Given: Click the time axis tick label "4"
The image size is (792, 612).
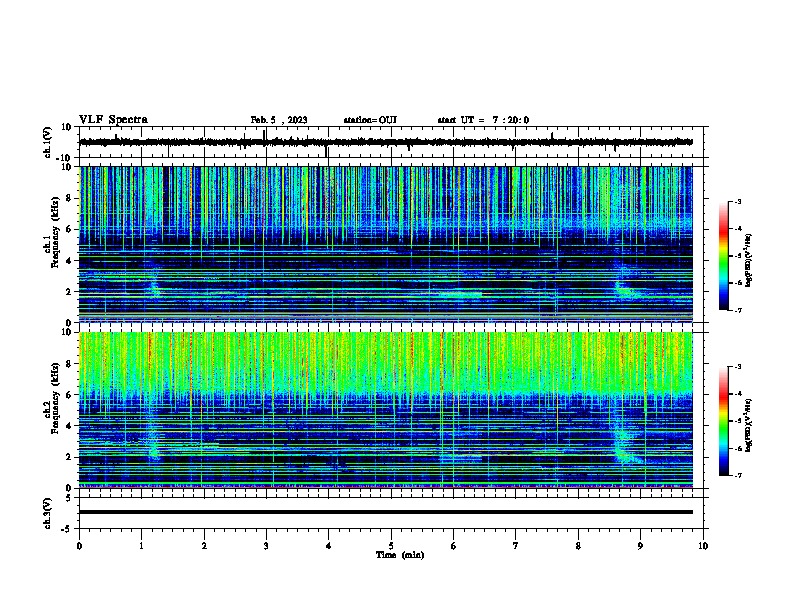Looking at the screenshot, I should pos(329,546).
